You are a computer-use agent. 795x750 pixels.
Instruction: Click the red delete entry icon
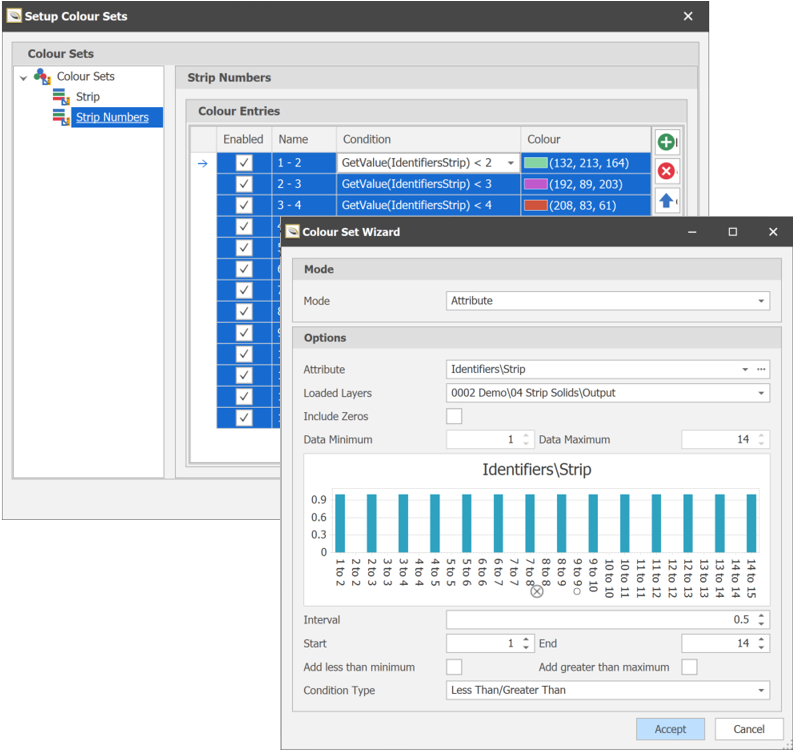[666, 171]
